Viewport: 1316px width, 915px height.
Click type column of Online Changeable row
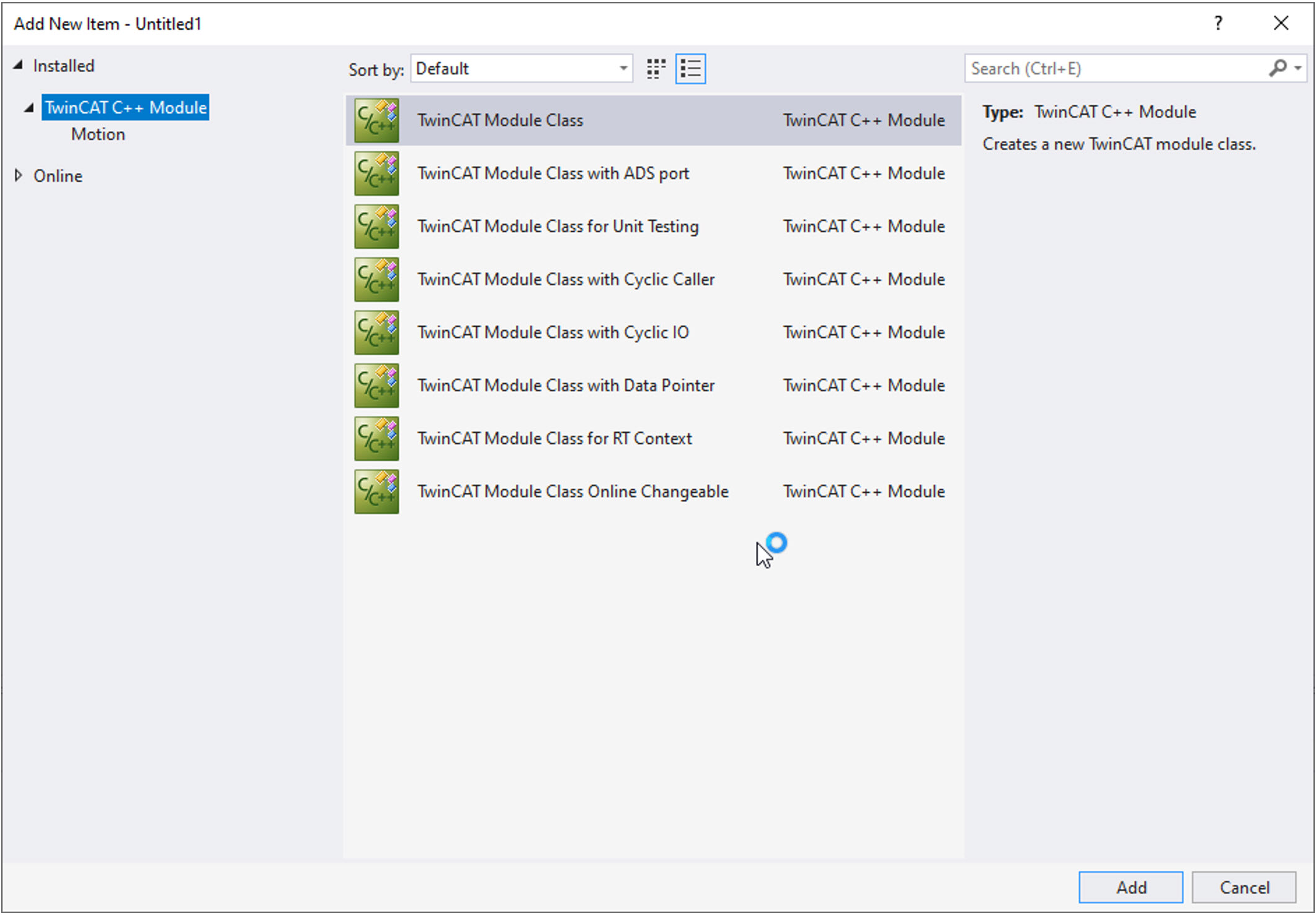[x=864, y=492]
